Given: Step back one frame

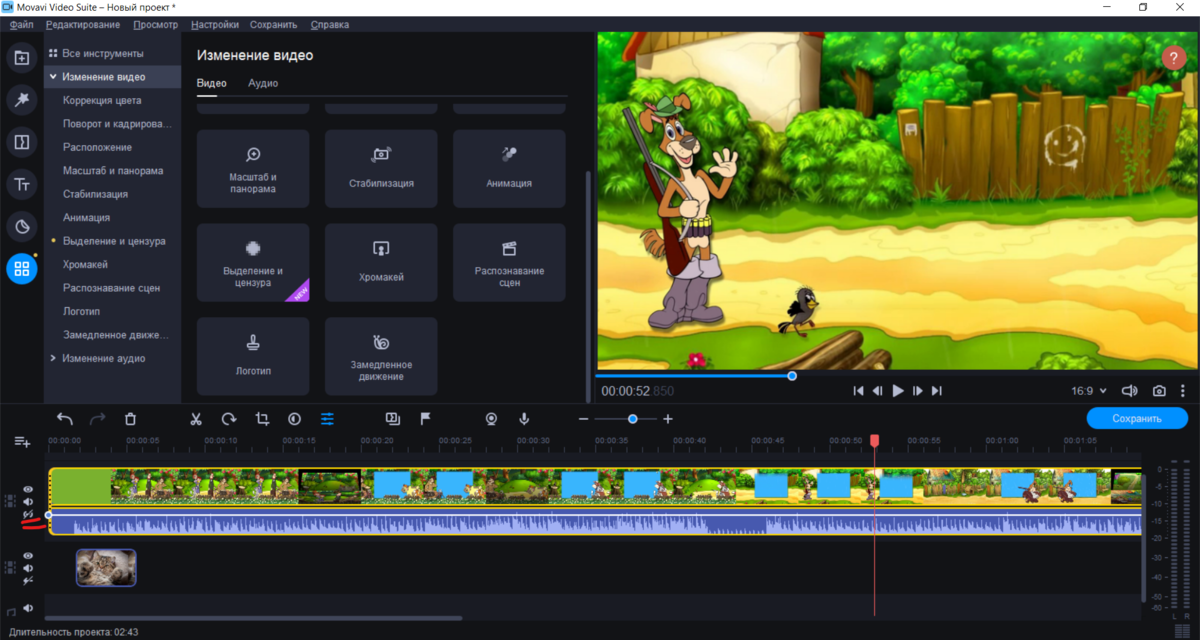Looking at the screenshot, I should (878, 391).
